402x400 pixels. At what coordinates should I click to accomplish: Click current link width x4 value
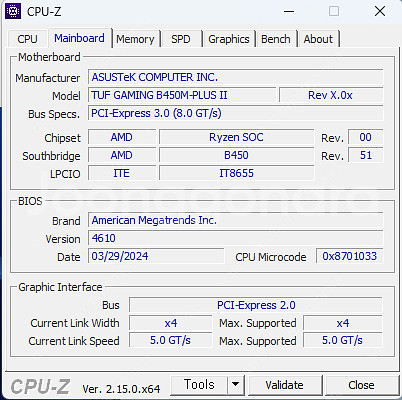point(171,323)
